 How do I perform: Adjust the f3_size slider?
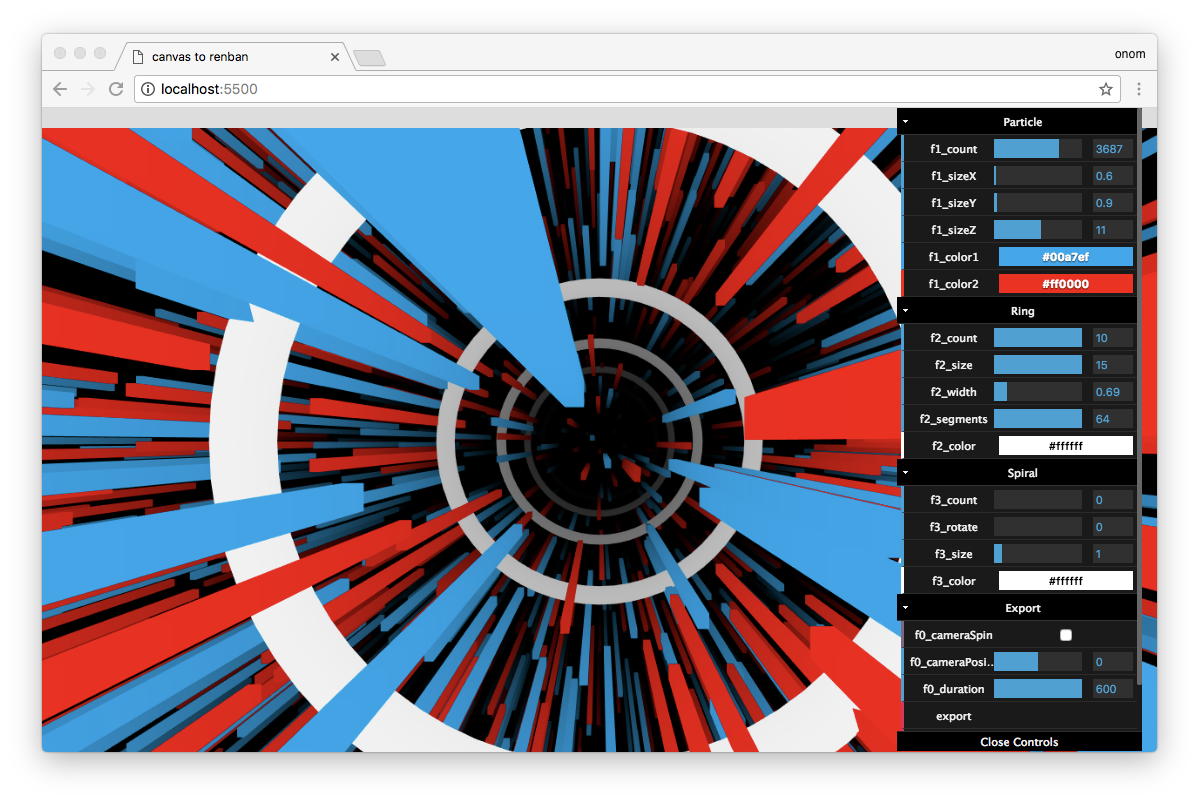1038,554
